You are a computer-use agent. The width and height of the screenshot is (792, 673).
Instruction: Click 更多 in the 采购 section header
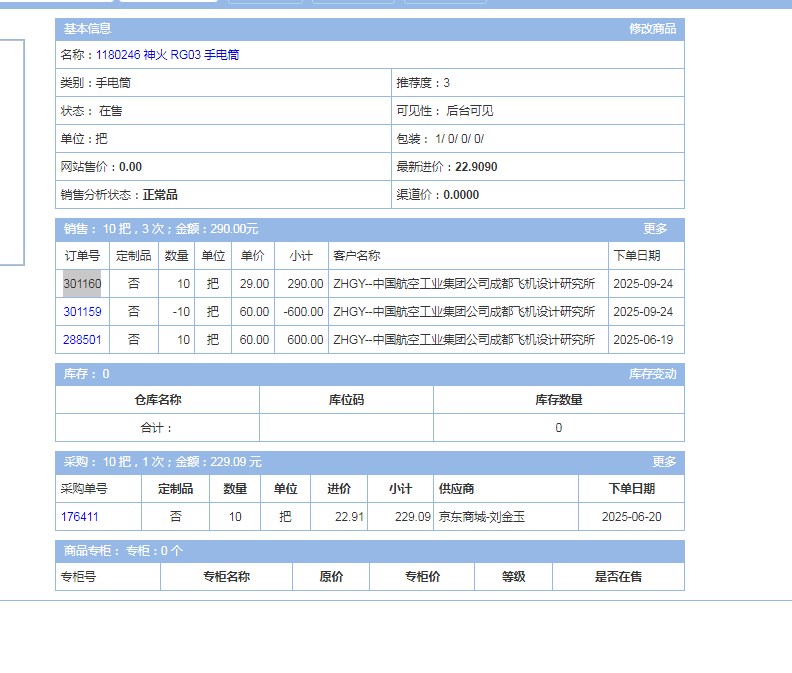coord(664,462)
